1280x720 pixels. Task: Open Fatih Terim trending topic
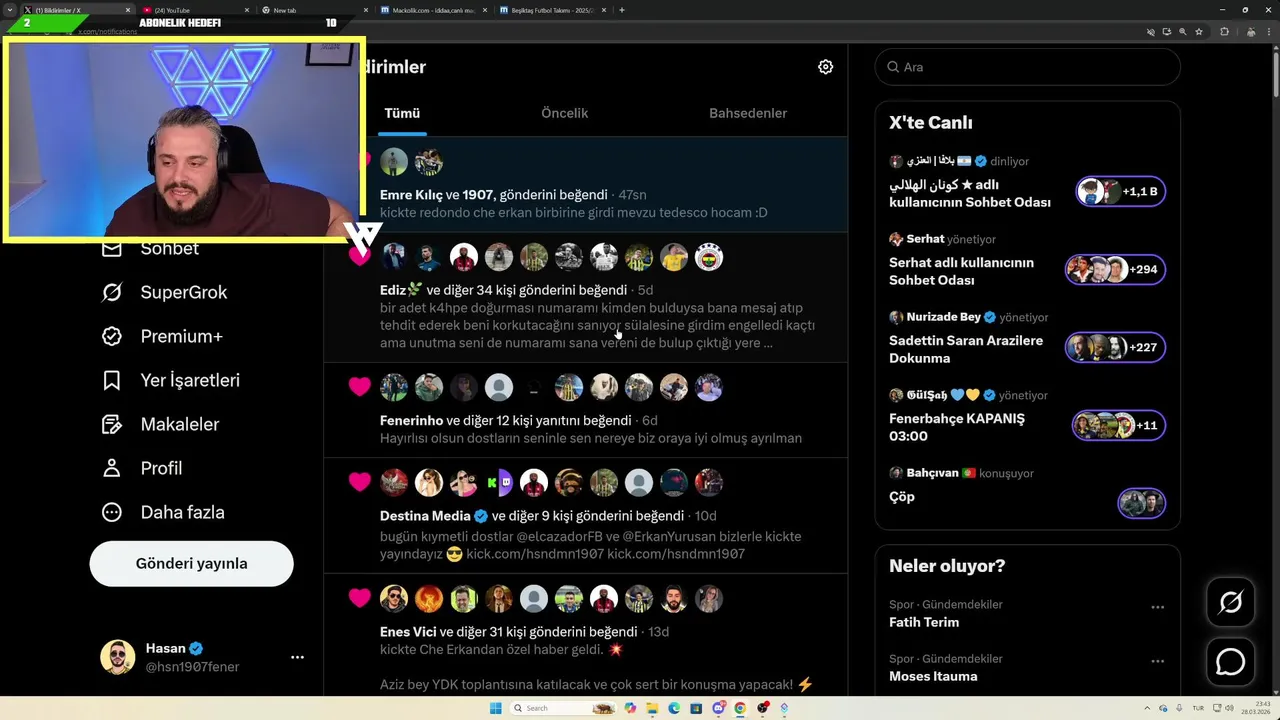(924, 622)
